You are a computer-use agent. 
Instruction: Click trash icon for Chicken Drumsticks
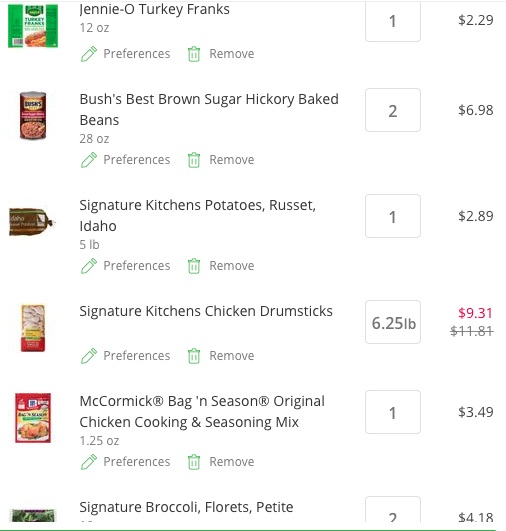[194, 356]
